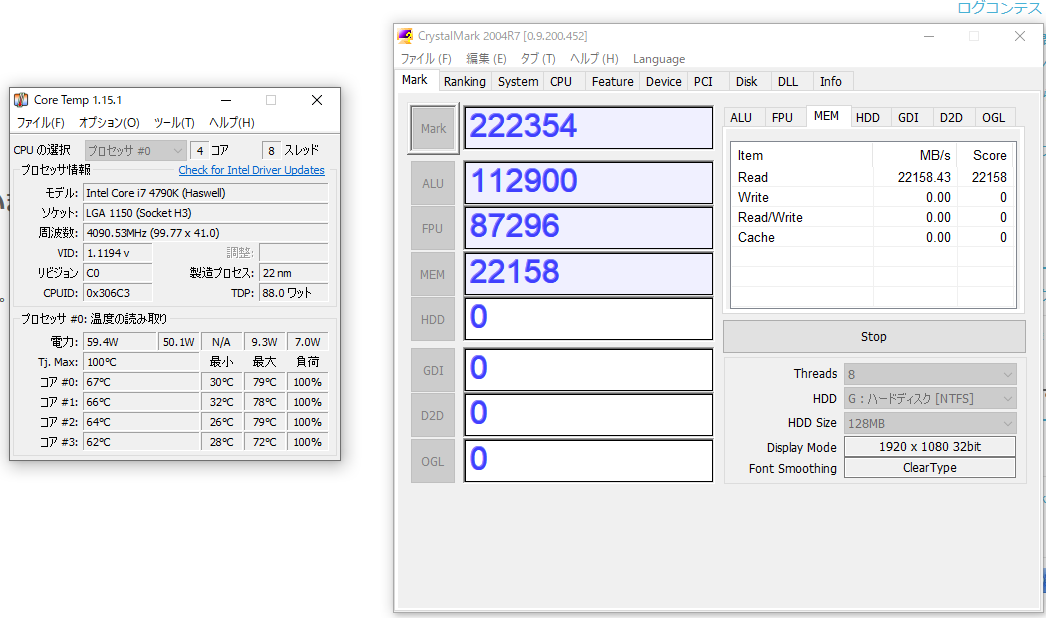Click the コア #0 temperature 67°C value

click(x=141, y=382)
